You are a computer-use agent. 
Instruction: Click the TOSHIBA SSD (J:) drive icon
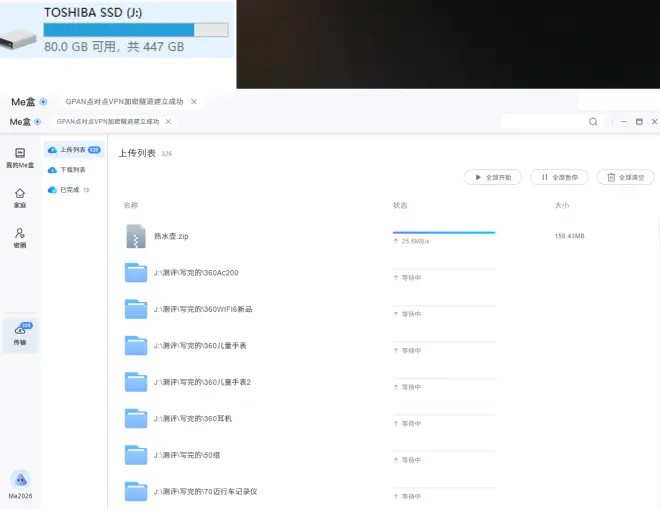tap(21, 30)
